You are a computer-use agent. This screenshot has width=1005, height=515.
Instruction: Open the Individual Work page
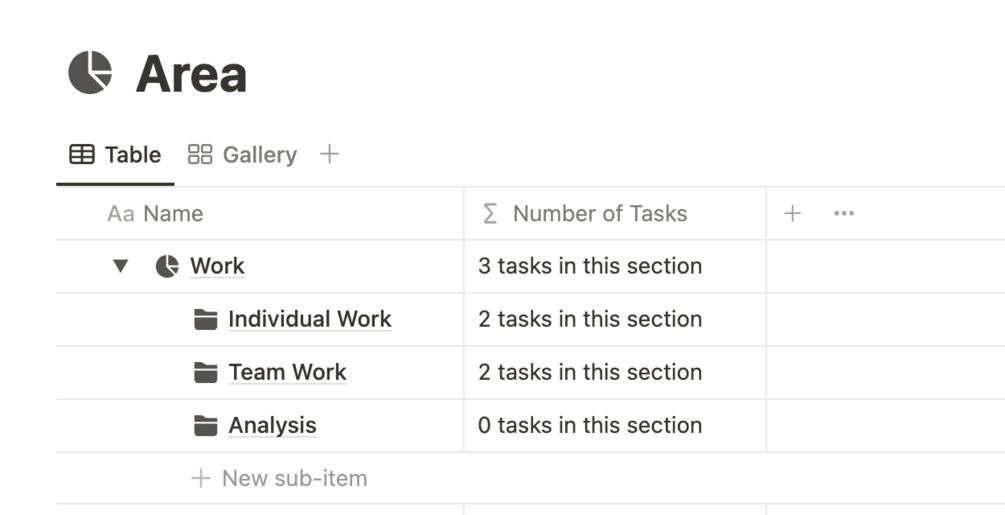[x=309, y=319]
